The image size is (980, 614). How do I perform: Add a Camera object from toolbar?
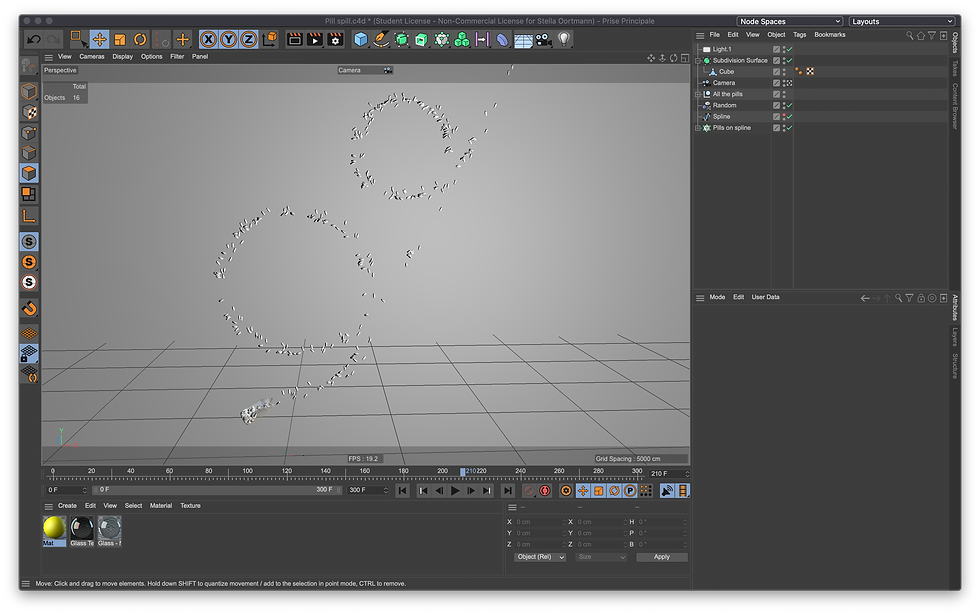tap(543, 39)
